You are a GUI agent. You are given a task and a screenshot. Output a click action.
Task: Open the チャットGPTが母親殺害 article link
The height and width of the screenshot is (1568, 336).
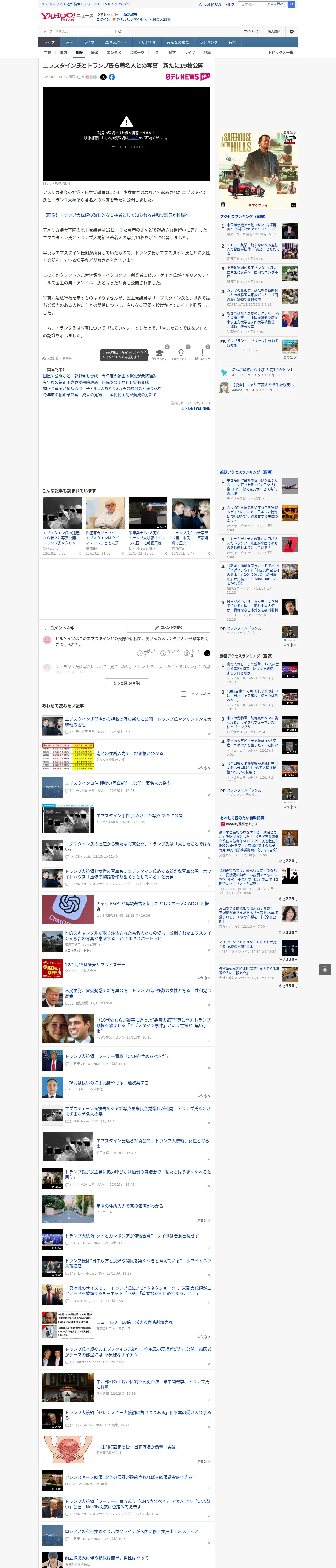pyautogui.click(x=153, y=906)
